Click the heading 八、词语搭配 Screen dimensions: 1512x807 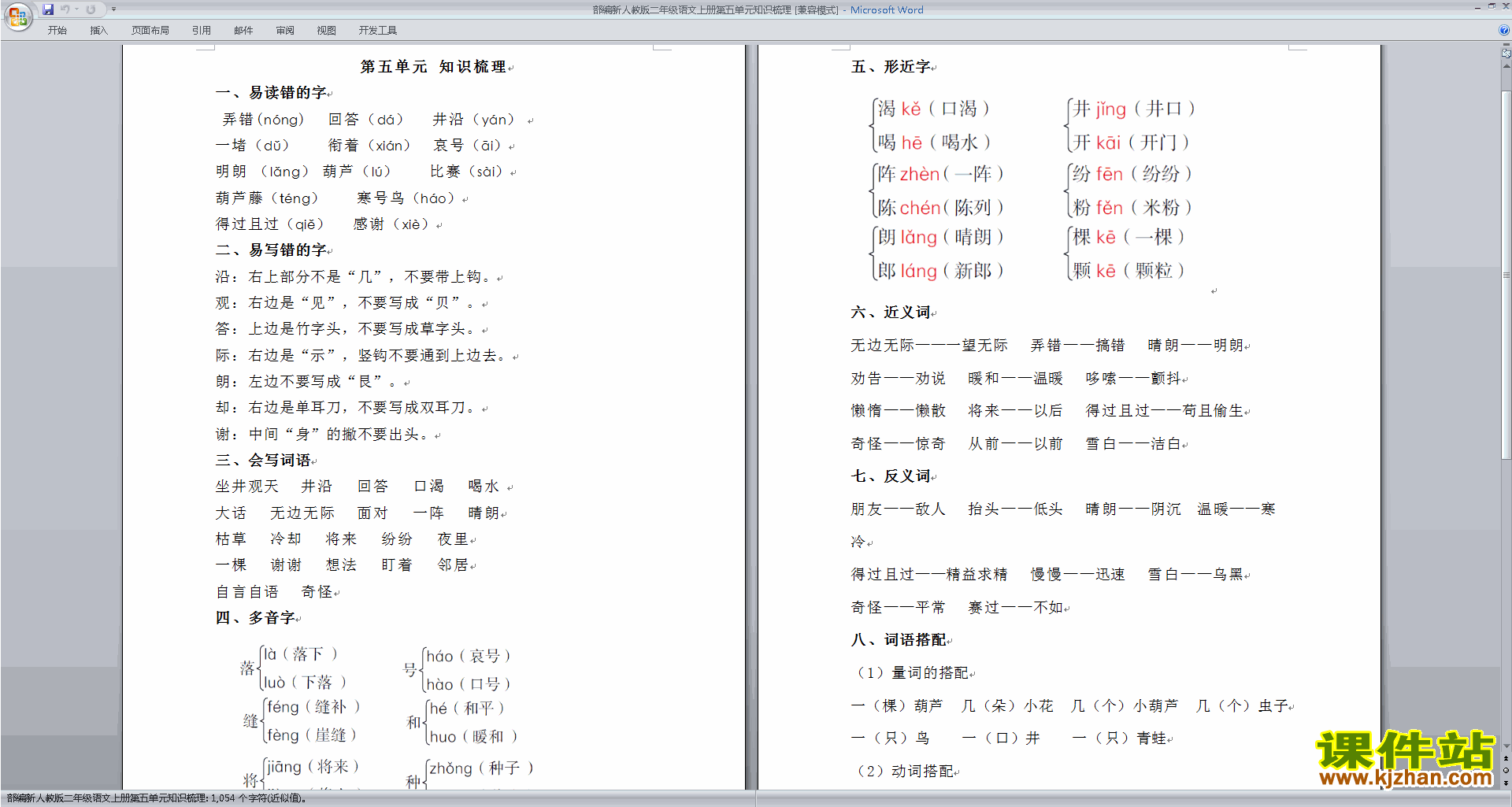pyautogui.click(x=899, y=640)
